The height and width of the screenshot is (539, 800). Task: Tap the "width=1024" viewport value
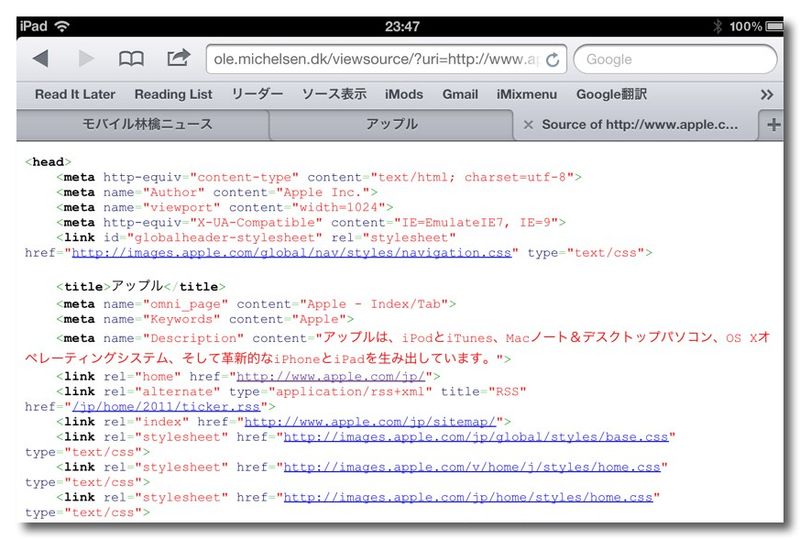point(338,207)
